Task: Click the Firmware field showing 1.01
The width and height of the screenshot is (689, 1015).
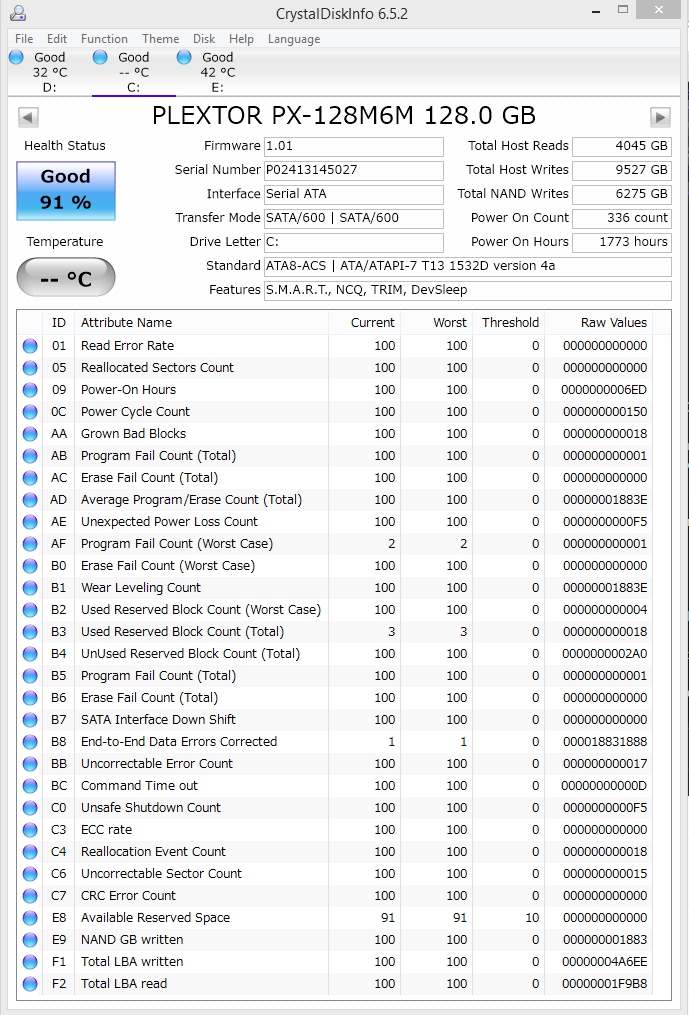Action: point(354,146)
